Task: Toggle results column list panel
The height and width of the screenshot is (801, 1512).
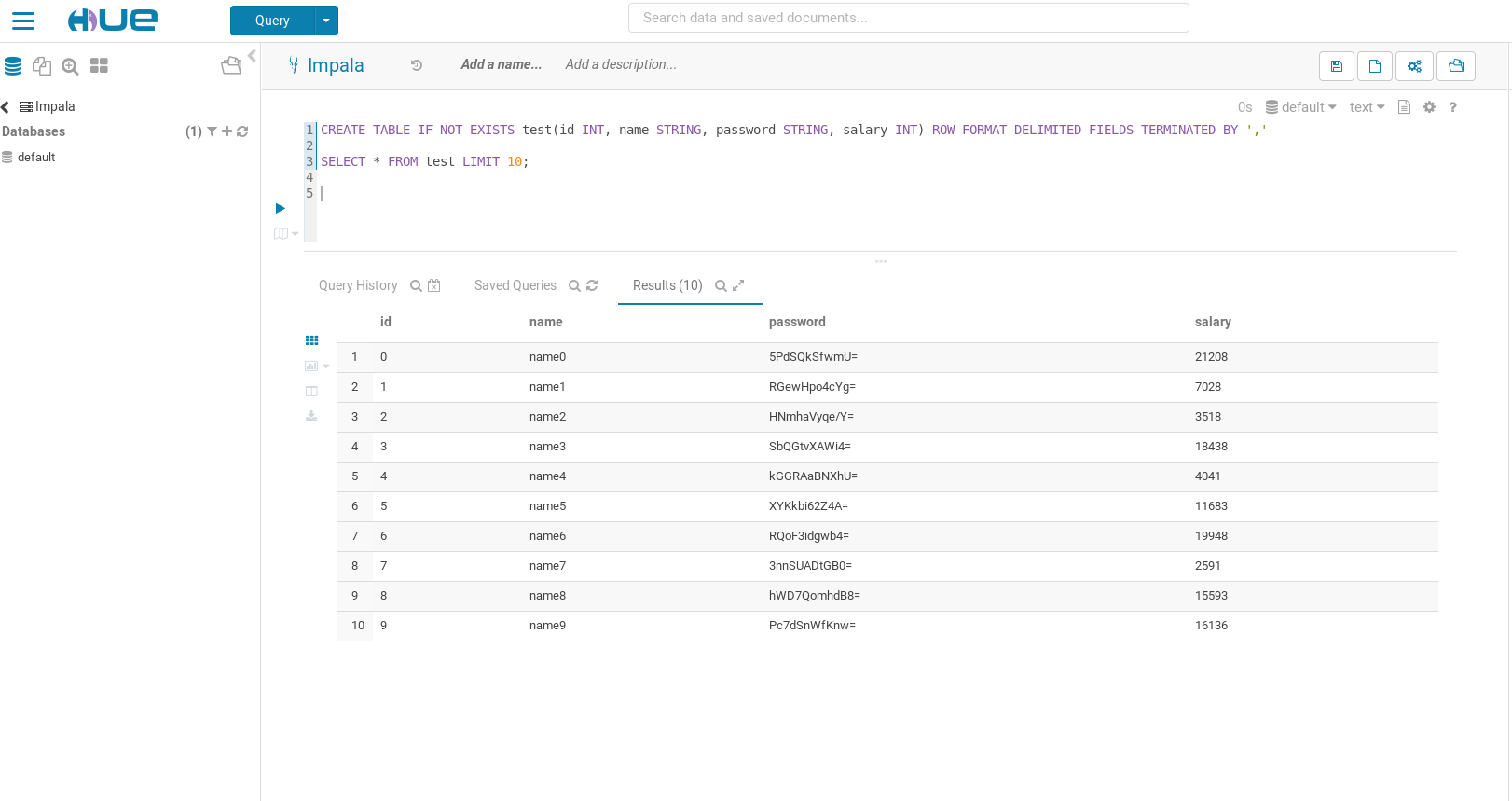Action: (x=311, y=392)
